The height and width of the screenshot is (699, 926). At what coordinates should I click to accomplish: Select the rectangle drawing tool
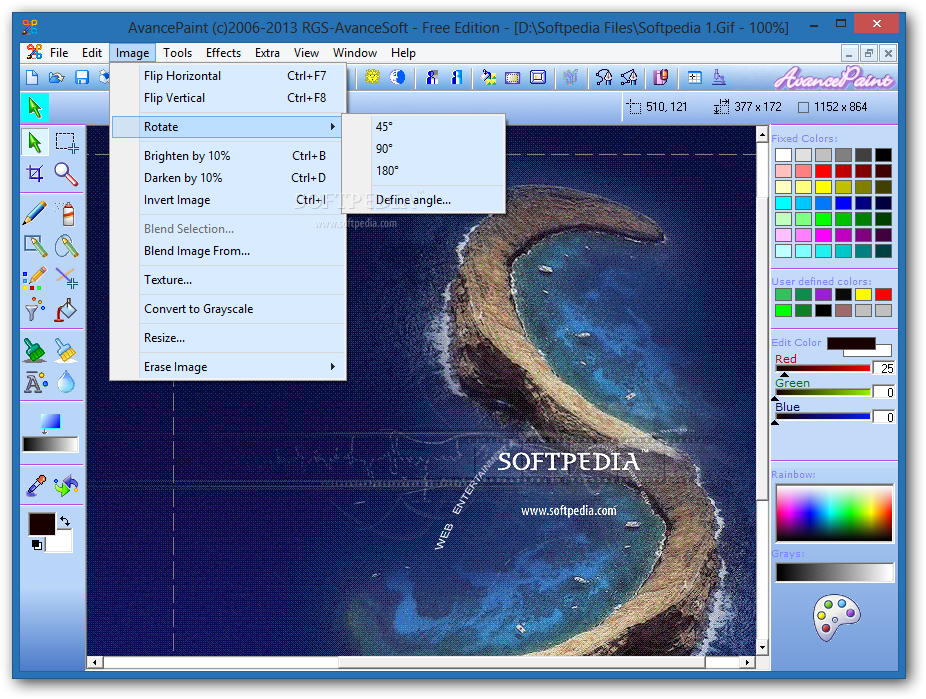tap(35, 246)
